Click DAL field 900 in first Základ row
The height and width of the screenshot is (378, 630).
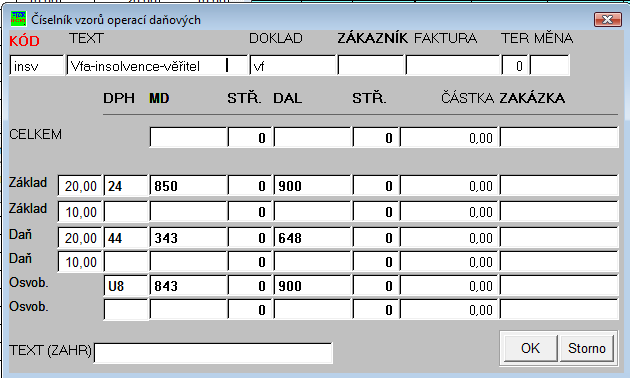pos(313,186)
